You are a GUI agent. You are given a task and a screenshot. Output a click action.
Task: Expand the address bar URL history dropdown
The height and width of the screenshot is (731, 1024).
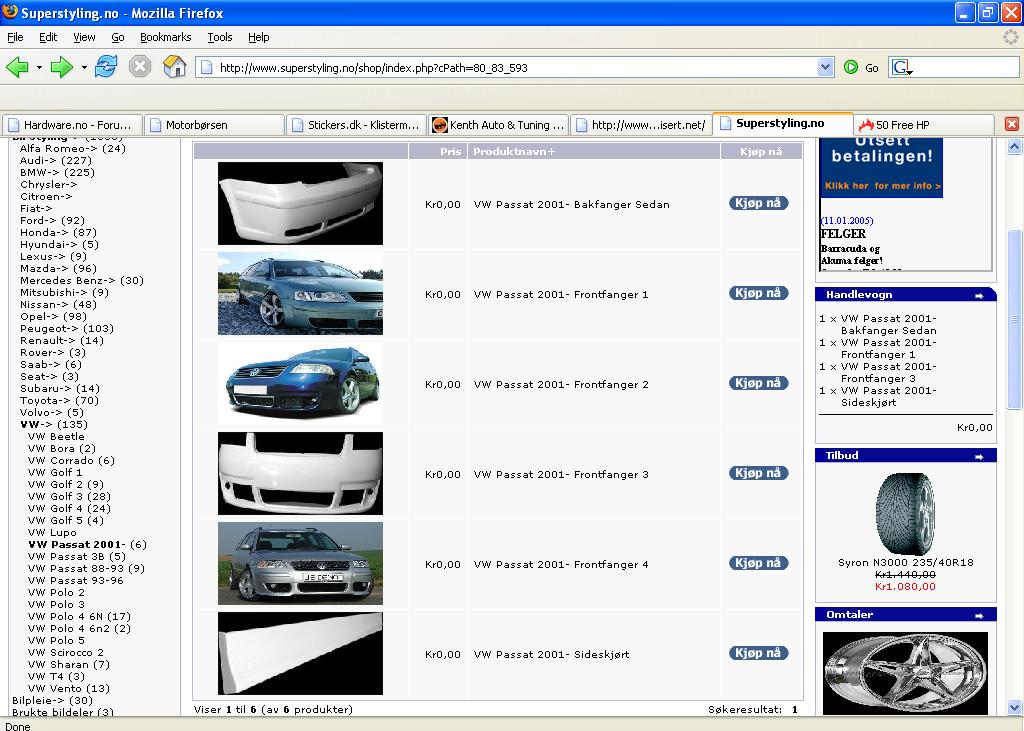825,67
